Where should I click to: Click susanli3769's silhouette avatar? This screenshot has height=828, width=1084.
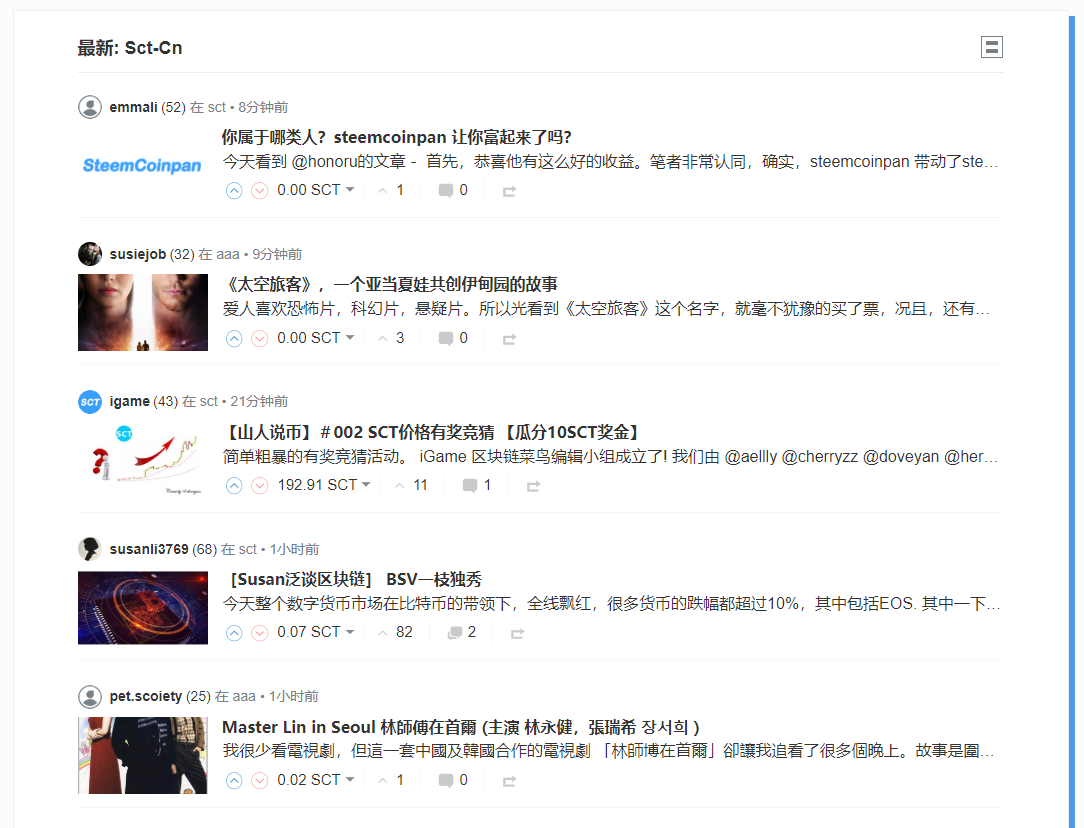coord(90,548)
